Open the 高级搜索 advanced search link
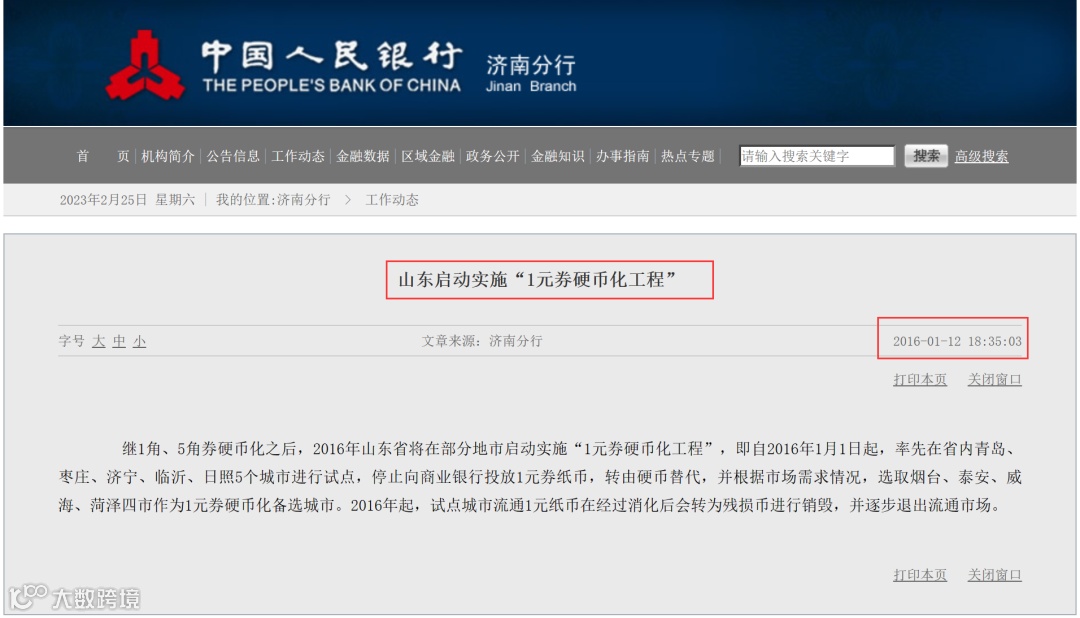 point(982,156)
